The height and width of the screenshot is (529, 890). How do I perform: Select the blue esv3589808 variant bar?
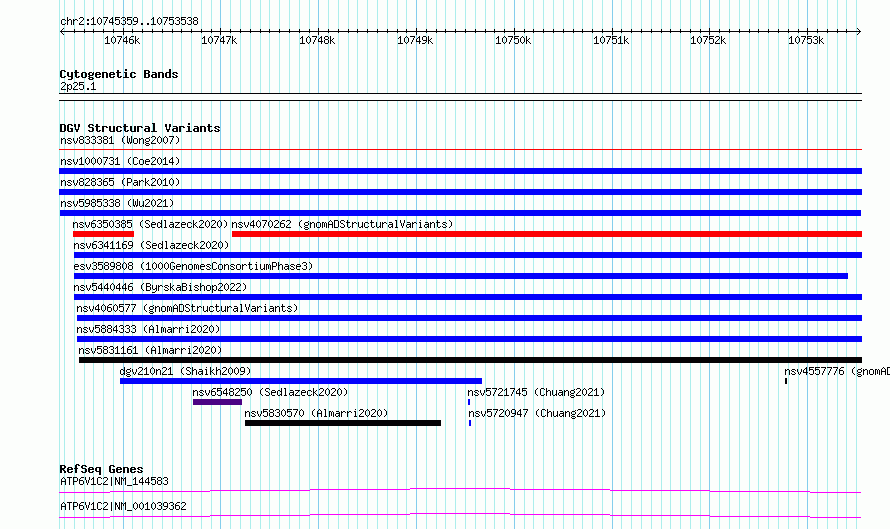pos(461,276)
